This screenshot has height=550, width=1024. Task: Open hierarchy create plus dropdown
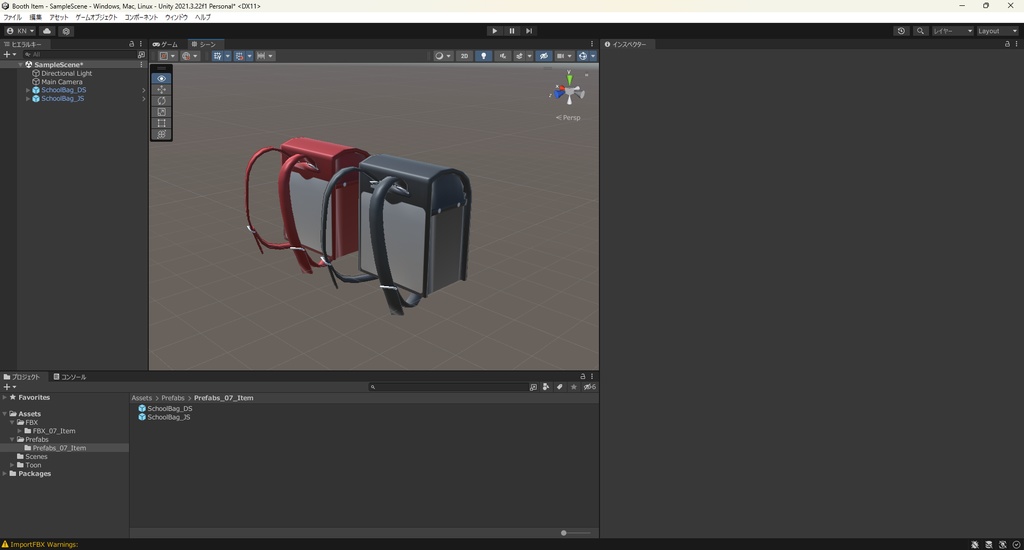[x=9, y=55]
